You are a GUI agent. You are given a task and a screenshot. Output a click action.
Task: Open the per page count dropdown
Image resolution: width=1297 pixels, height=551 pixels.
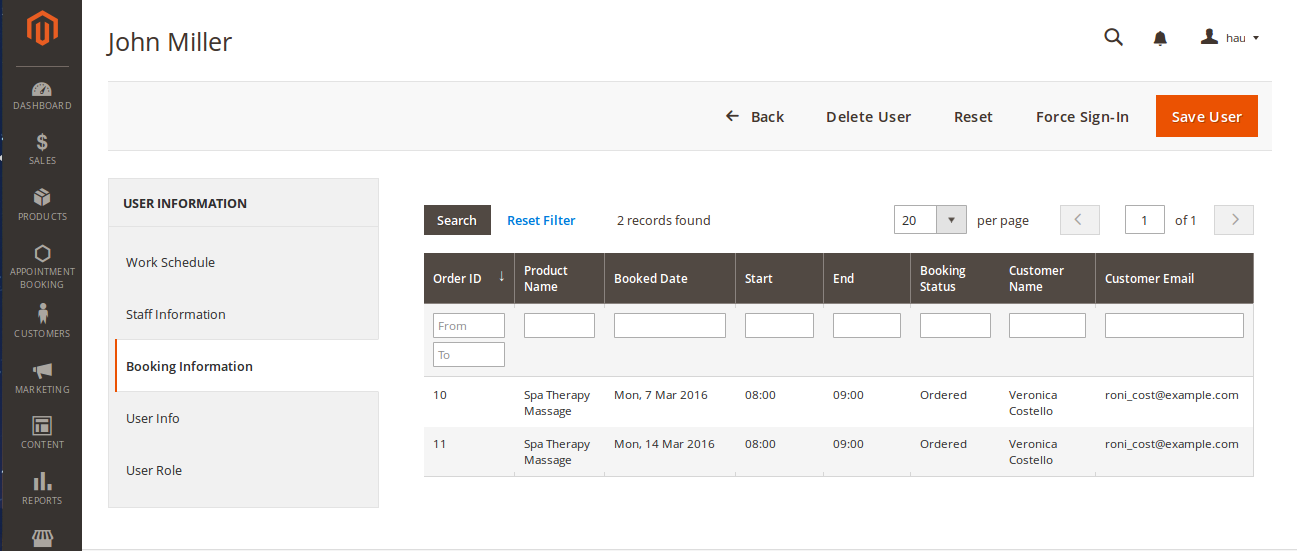coord(951,220)
